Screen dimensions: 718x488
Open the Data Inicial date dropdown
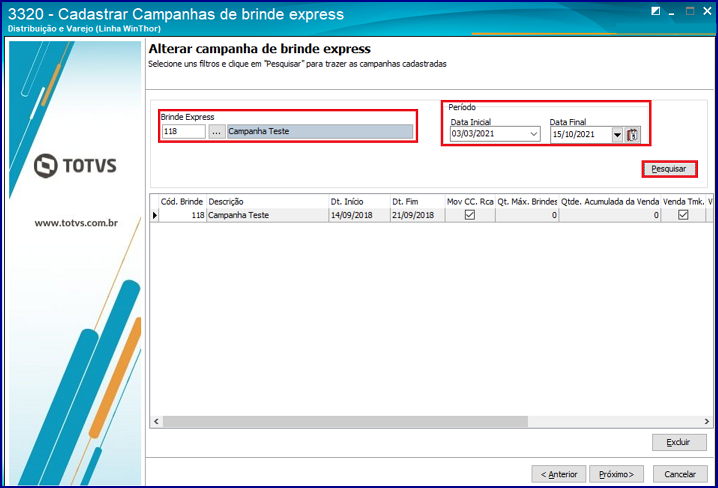(x=533, y=134)
